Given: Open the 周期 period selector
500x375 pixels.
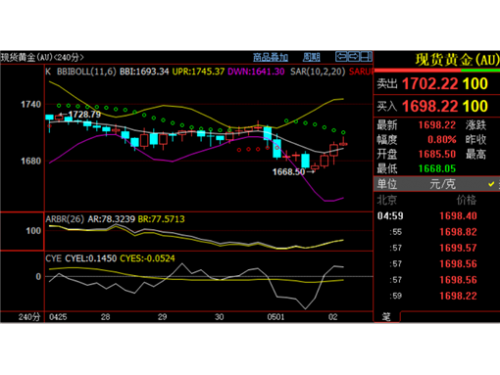Looking at the screenshot, I should pos(311,57).
